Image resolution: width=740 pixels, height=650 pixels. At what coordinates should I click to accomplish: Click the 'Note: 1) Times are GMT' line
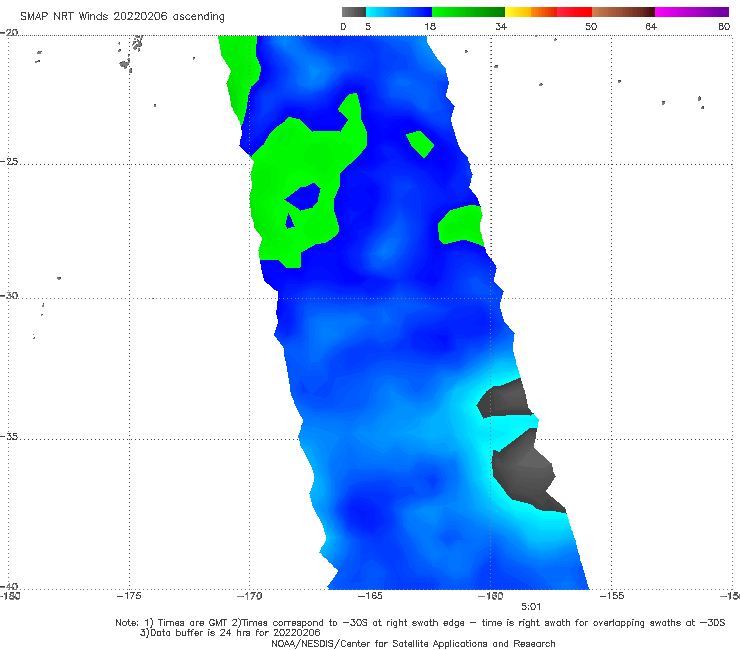(420, 623)
